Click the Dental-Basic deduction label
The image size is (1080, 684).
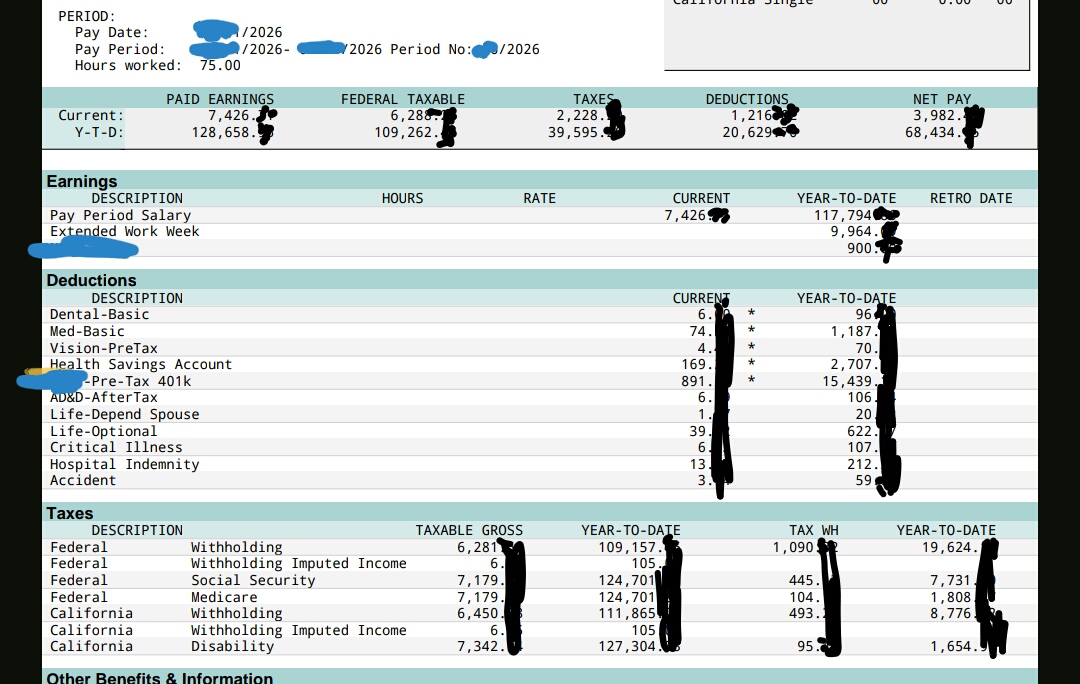click(x=99, y=314)
